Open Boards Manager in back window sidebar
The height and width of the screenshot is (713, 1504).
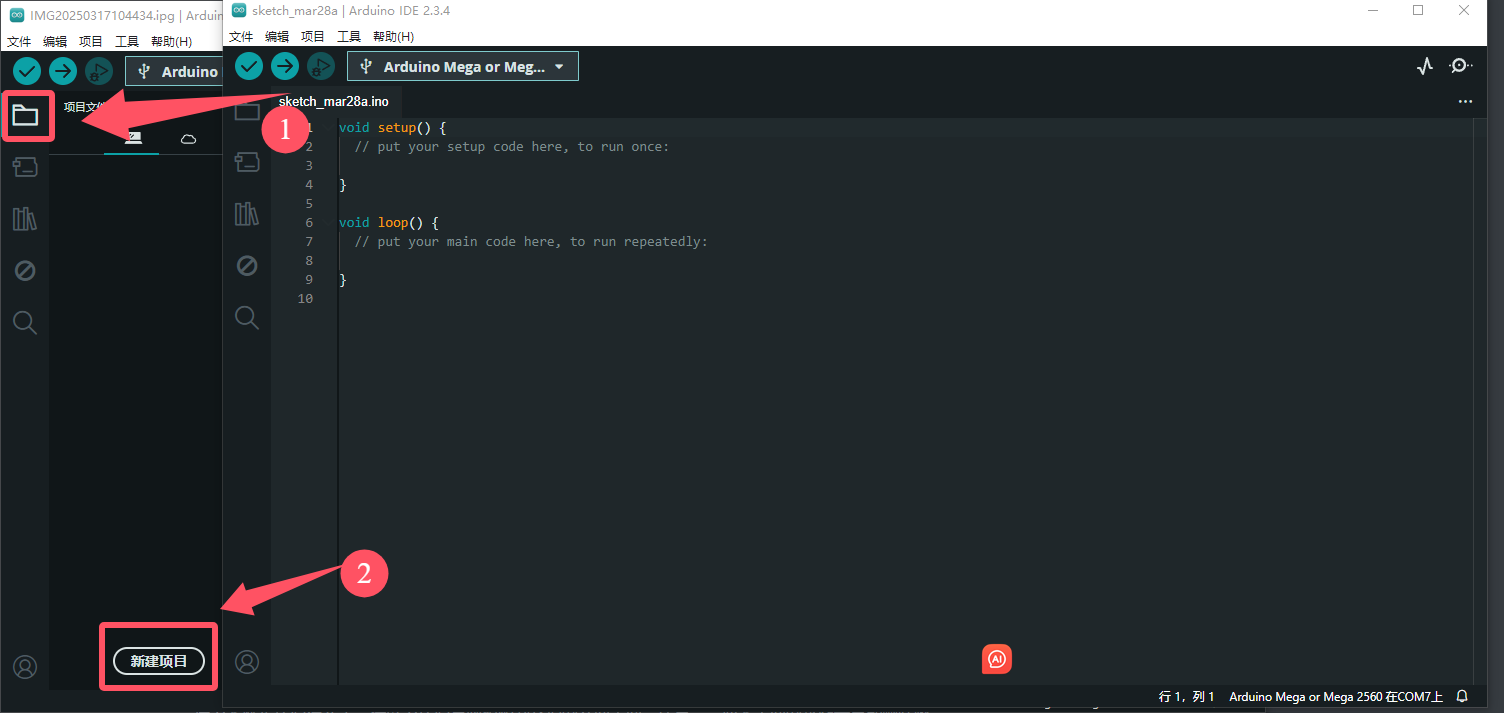point(25,167)
